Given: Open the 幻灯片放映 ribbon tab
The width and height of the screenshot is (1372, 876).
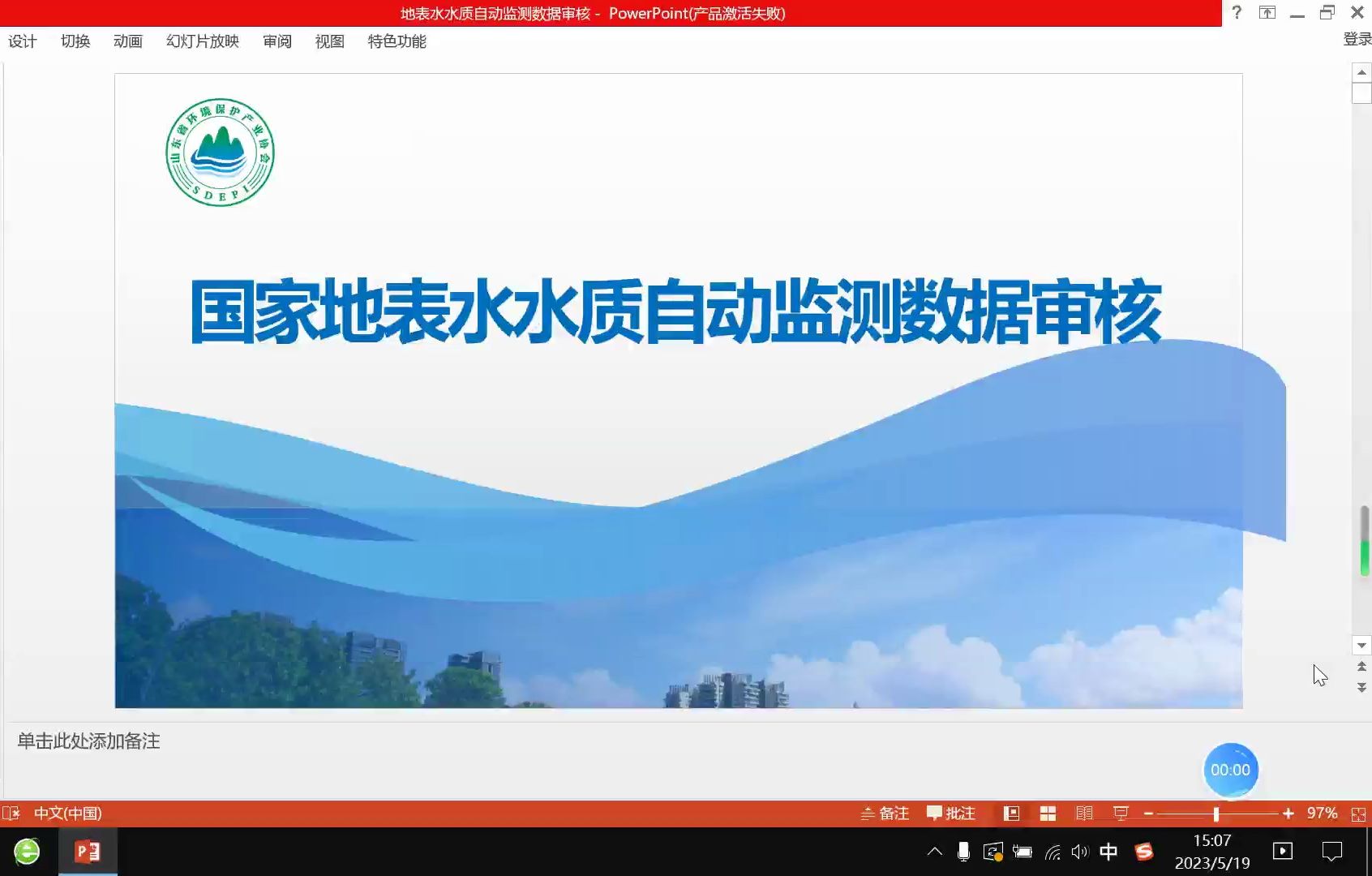Looking at the screenshot, I should (203, 41).
